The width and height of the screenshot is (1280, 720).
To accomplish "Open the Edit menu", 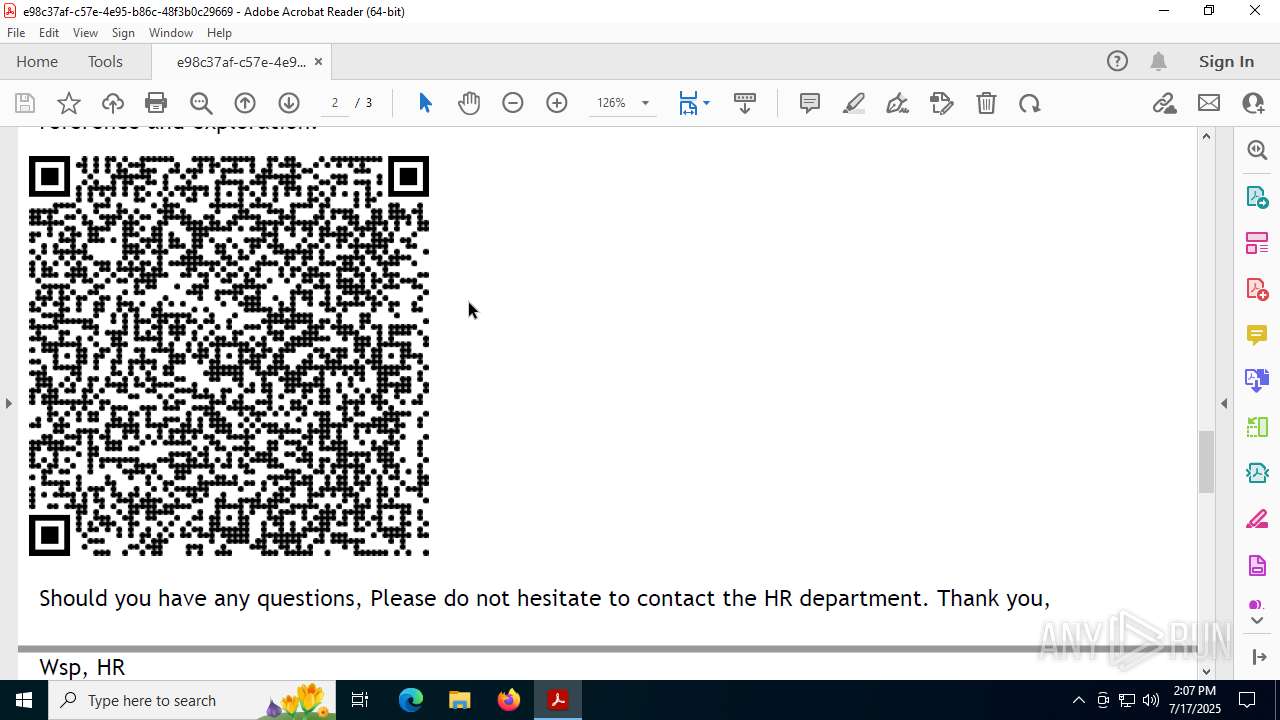I will (x=49, y=33).
